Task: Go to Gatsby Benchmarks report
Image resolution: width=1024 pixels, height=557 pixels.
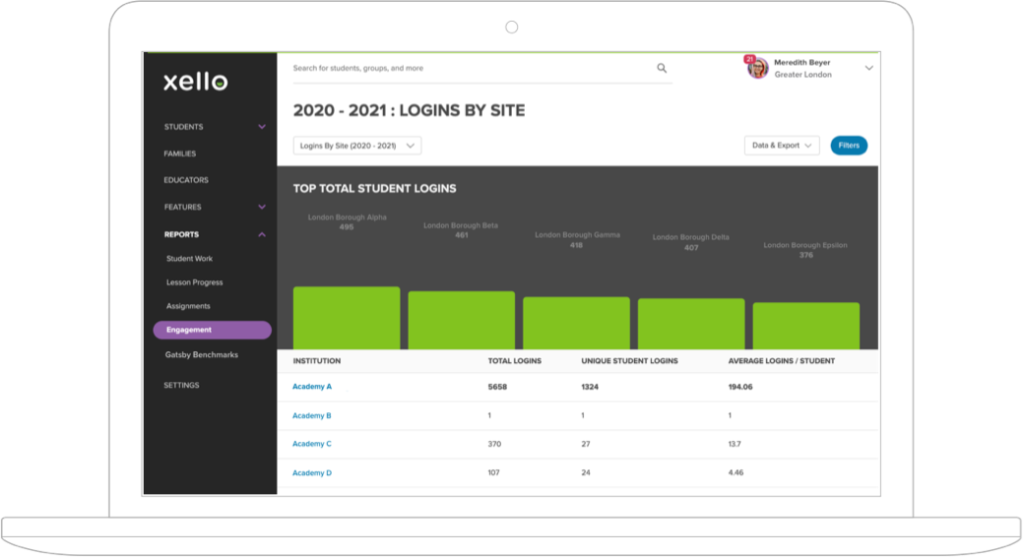Action: [201, 355]
